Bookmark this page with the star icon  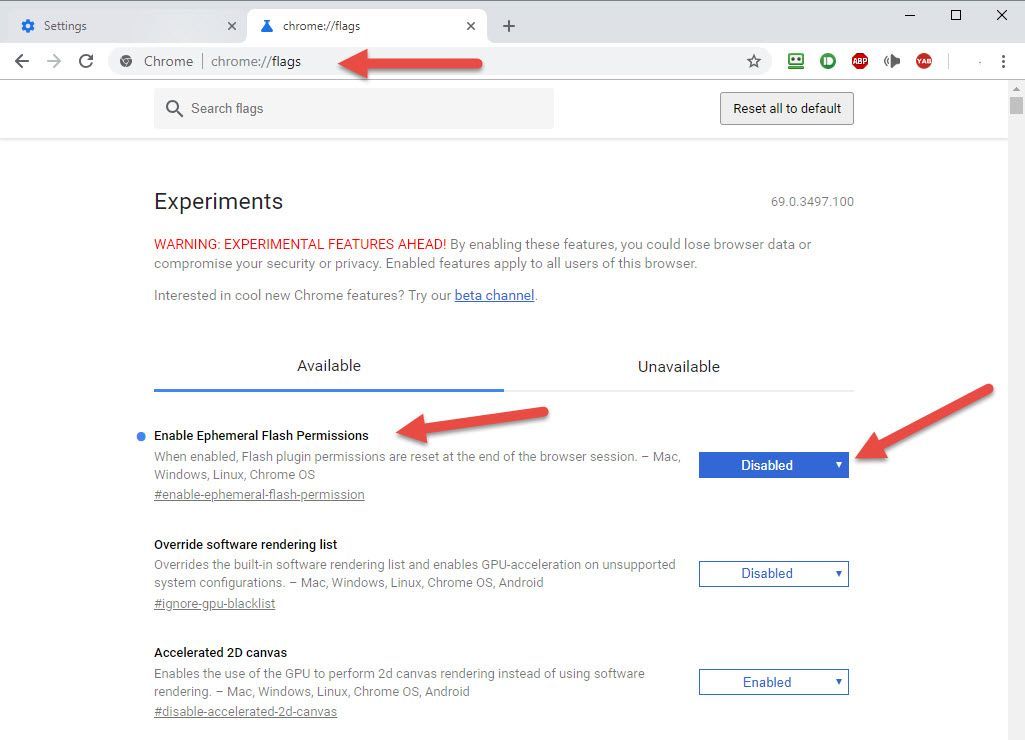tap(754, 61)
